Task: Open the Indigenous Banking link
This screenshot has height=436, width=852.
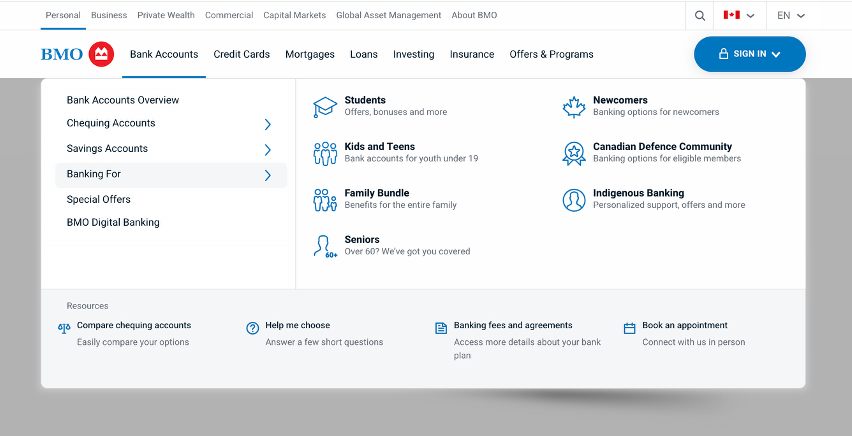Action: click(638, 193)
